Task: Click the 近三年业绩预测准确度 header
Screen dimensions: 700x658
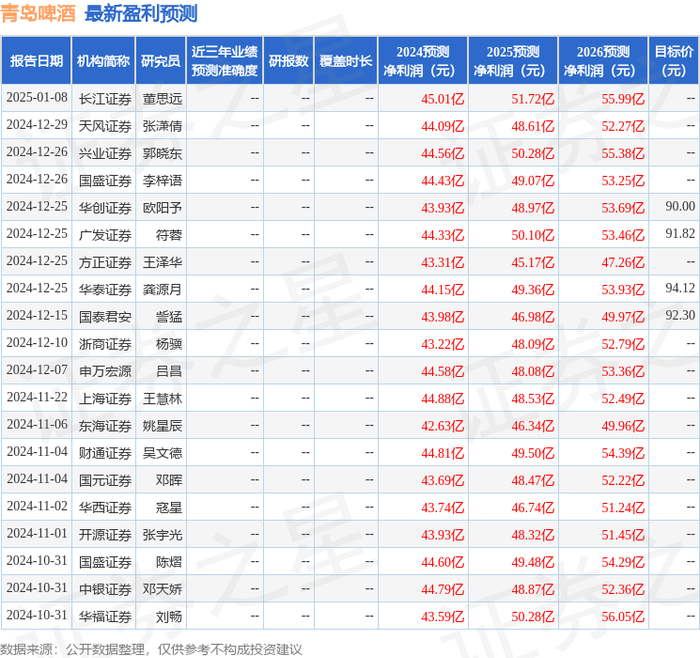Action: [225, 61]
